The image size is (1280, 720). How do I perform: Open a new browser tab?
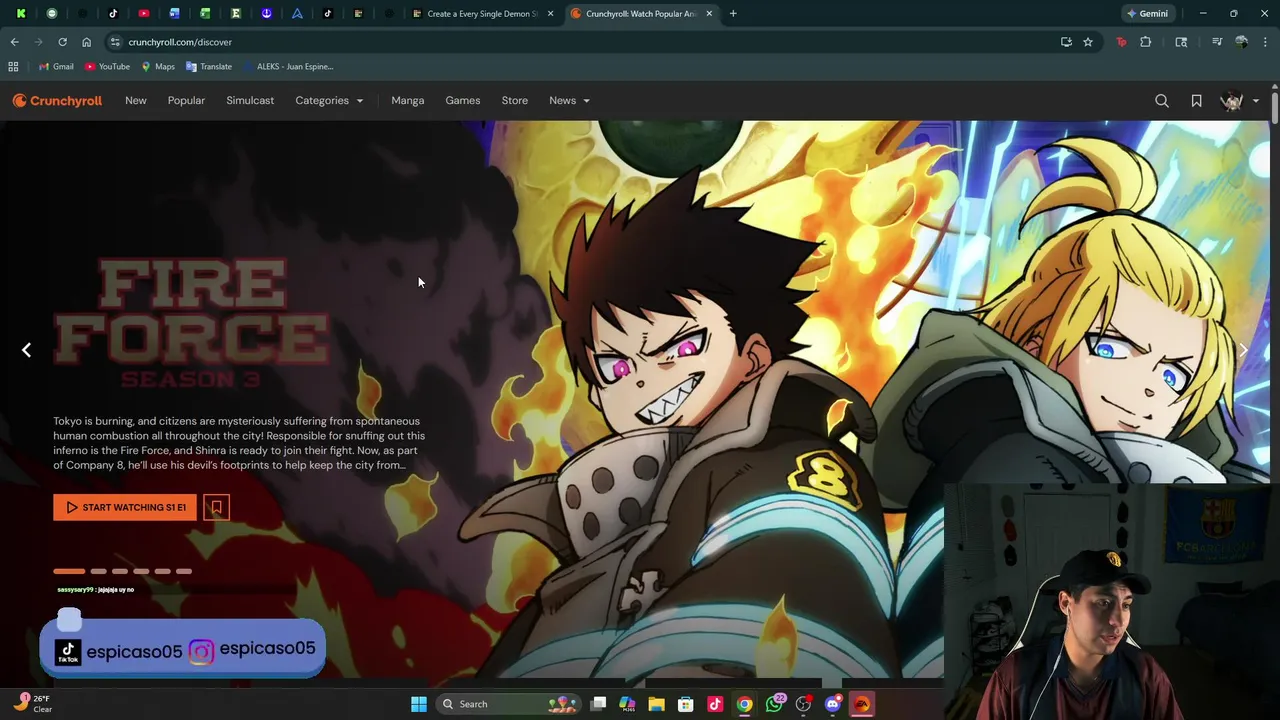[733, 14]
